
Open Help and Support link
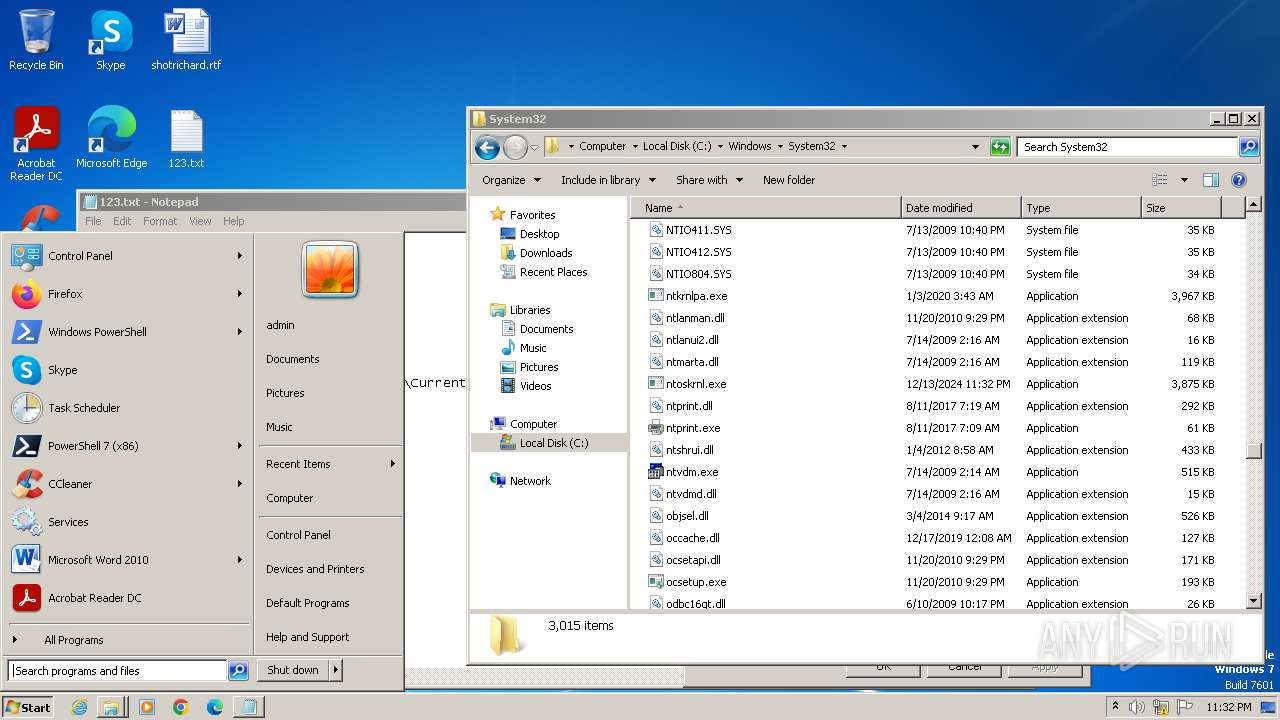[x=307, y=637]
